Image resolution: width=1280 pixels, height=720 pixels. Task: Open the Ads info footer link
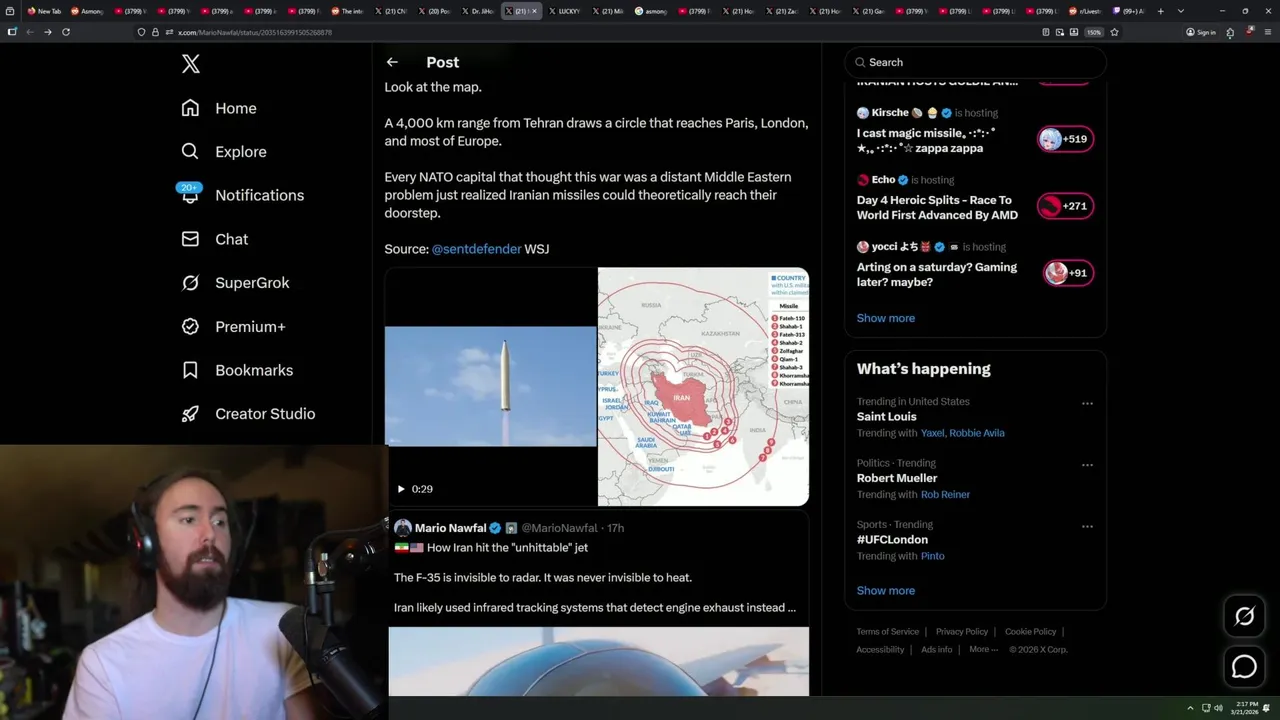click(x=936, y=650)
